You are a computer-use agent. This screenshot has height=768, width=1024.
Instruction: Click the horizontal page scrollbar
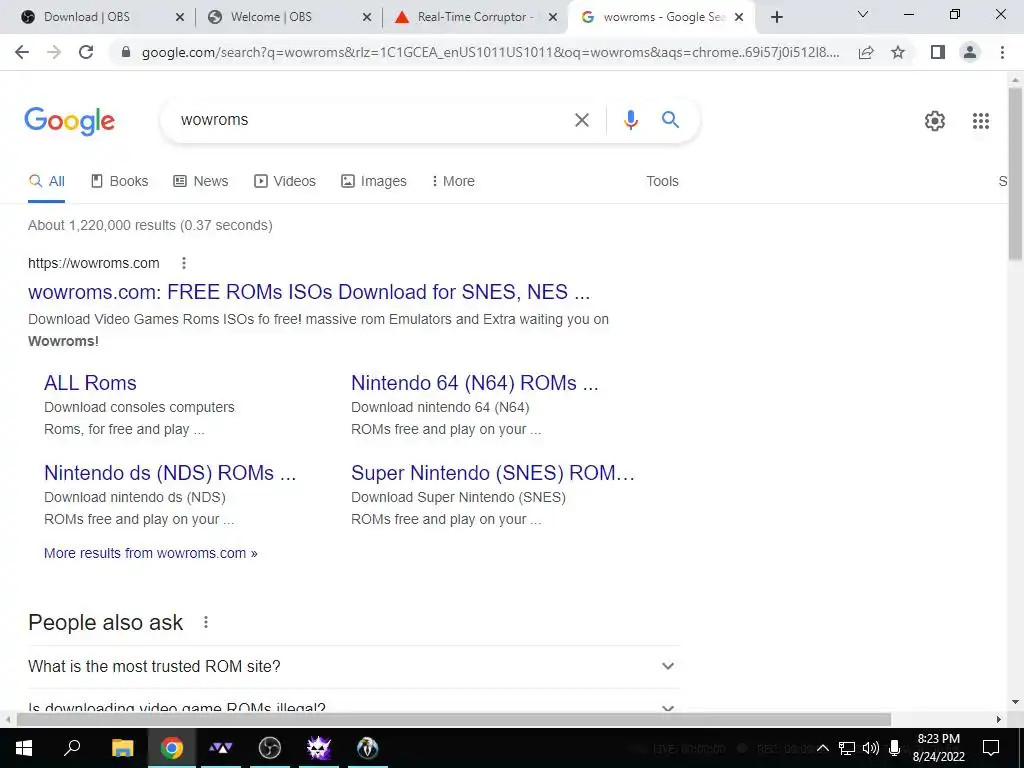coord(453,720)
